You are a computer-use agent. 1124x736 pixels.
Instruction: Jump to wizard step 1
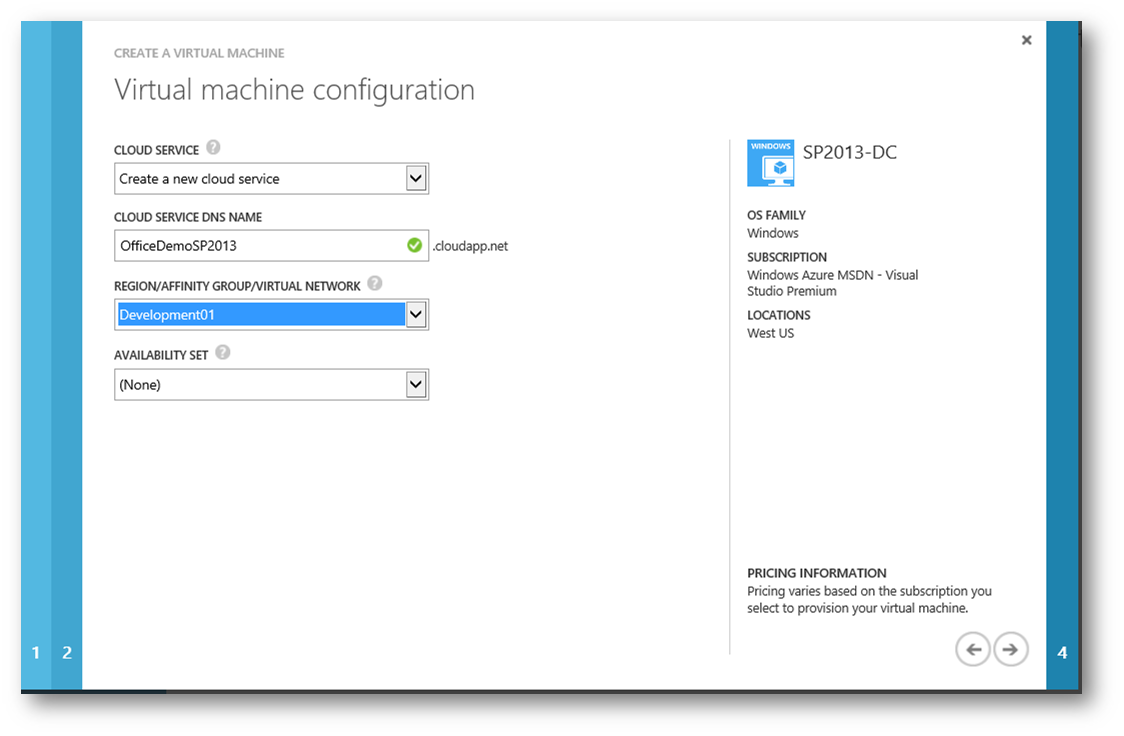coord(36,653)
